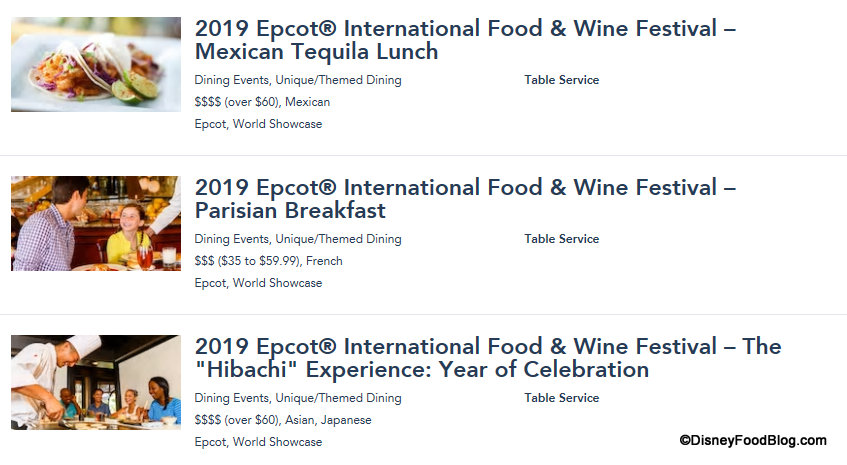Click the "$$$$ (over $60), Mexican" price text
847x465 pixels.
click(262, 102)
